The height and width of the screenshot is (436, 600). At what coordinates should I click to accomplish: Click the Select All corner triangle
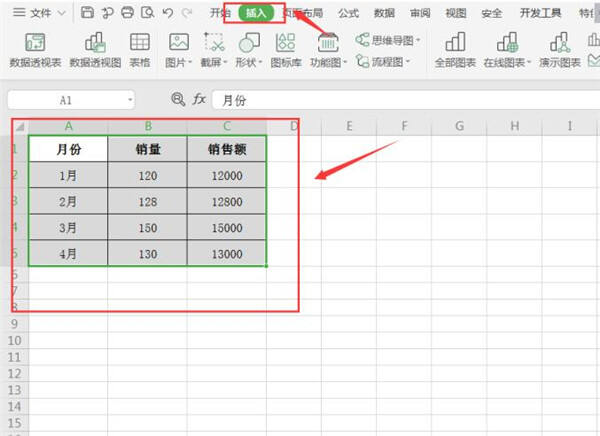[x=20, y=126]
